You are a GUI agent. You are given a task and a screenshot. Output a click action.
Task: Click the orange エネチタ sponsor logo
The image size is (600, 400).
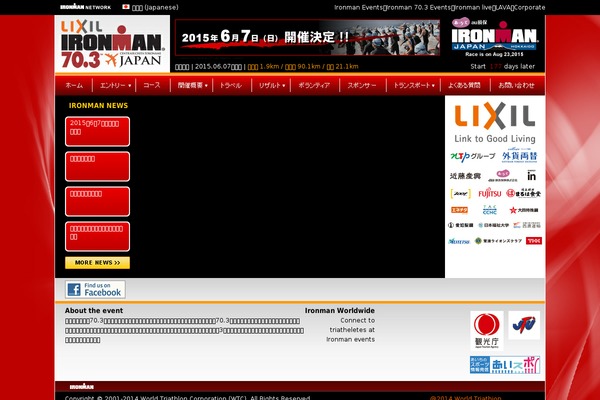(459, 210)
